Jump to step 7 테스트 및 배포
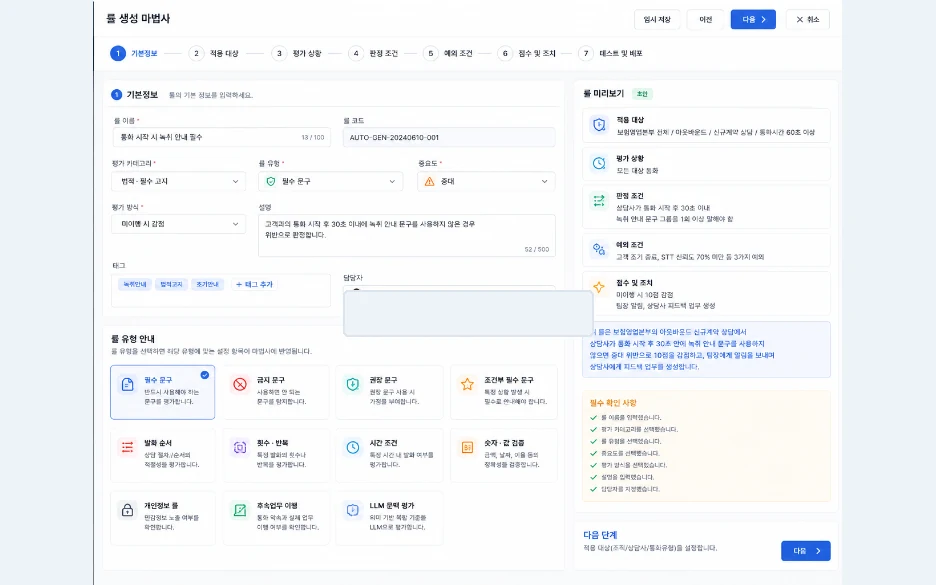The height and width of the screenshot is (585, 936). click(x=611, y=53)
